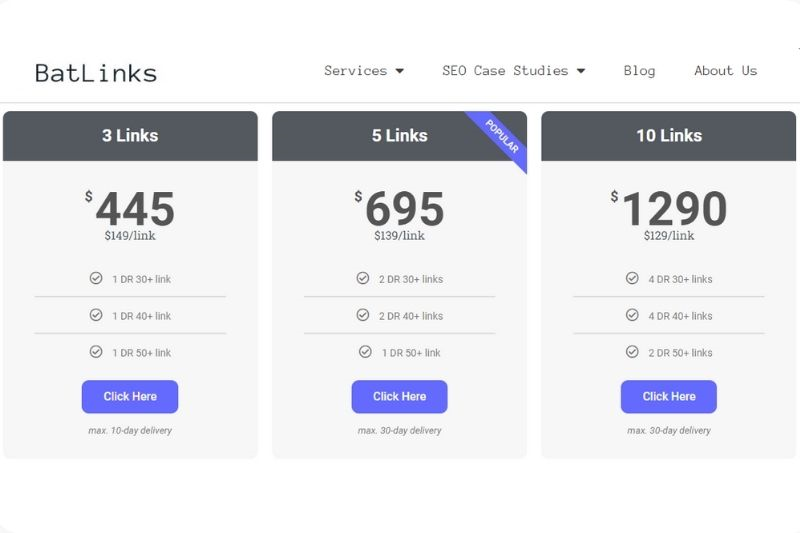
Task: Click checkmark icon beside 2 DR 50+ links
Action: click(632, 352)
